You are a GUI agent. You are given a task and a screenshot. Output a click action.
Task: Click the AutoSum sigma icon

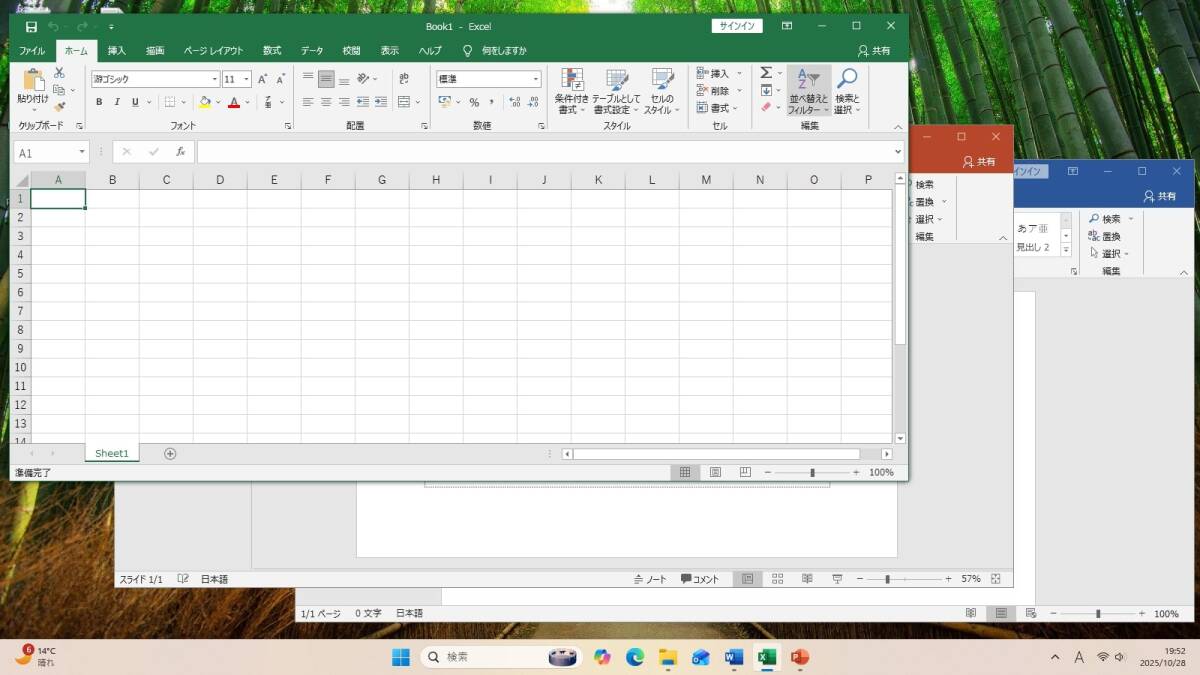(x=766, y=73)
